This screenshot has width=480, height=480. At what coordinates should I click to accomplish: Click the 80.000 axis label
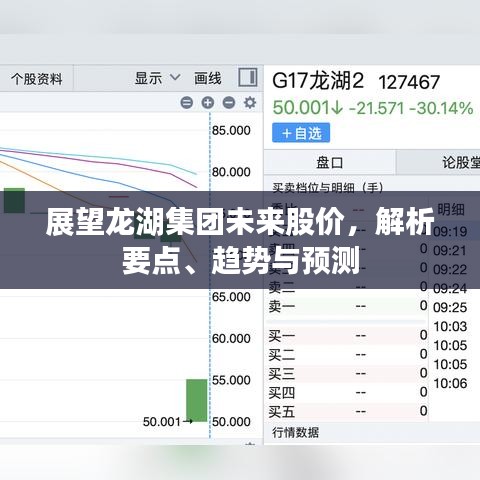click(231, 172)
